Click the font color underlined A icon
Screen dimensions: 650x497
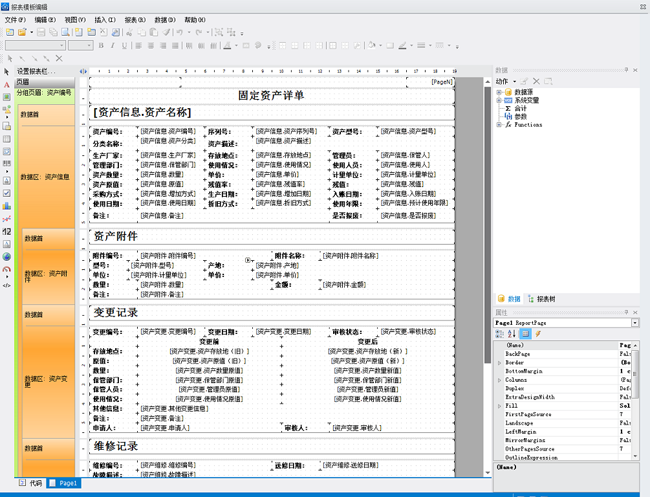point(228,46)
